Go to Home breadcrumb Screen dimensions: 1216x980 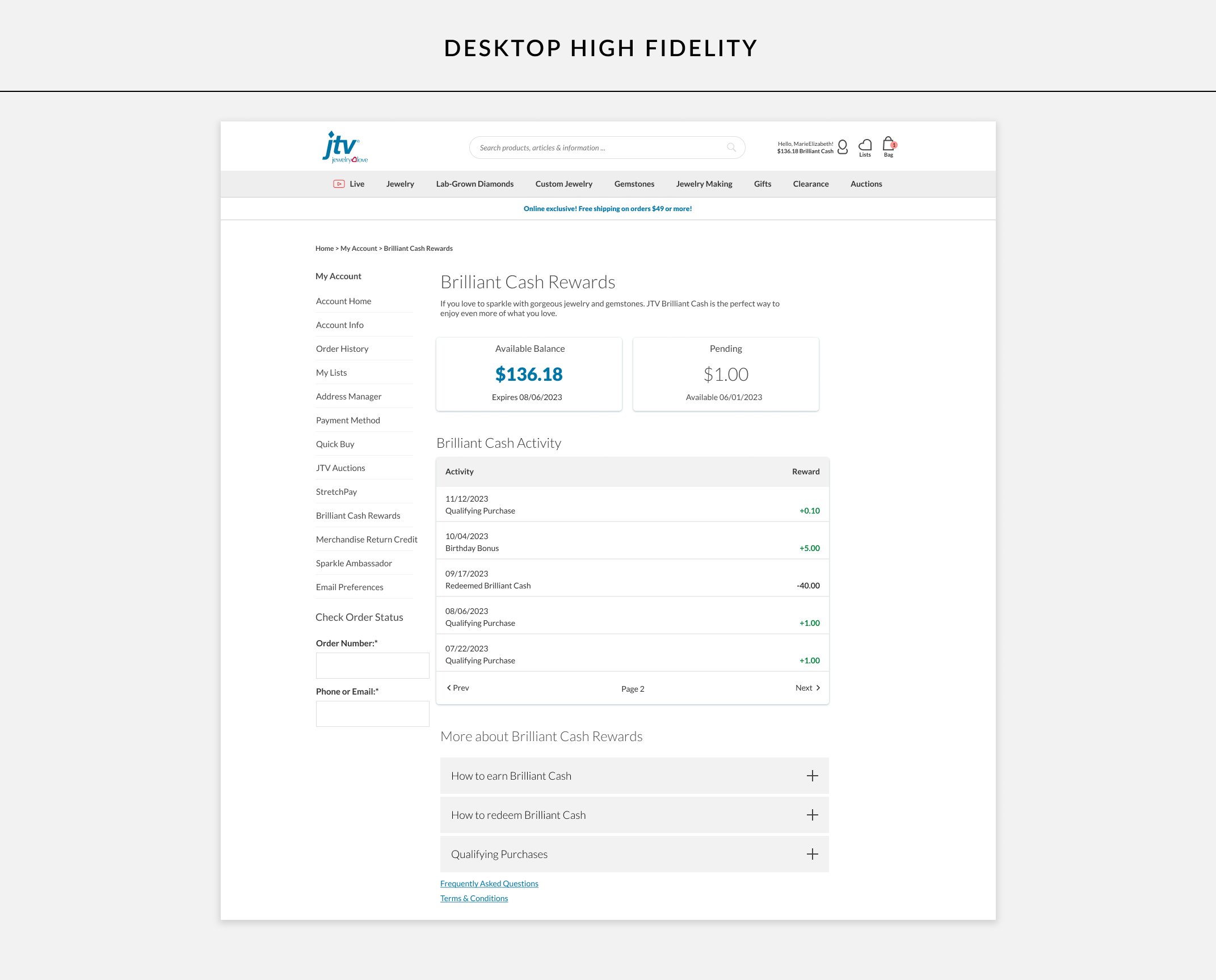pyautogui.click(x=324, y=249)
